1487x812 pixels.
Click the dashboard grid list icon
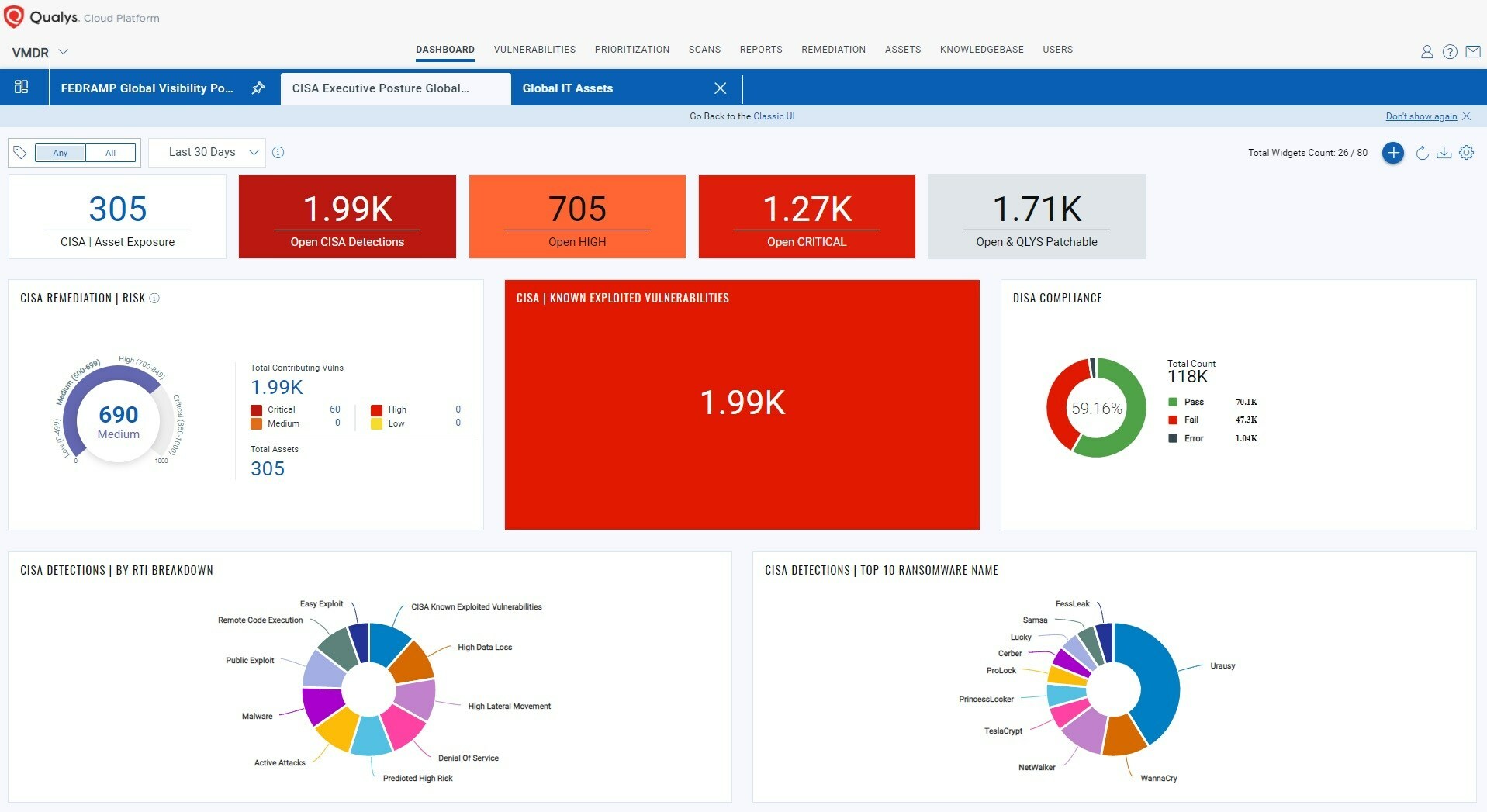click(x=22, y=88)
